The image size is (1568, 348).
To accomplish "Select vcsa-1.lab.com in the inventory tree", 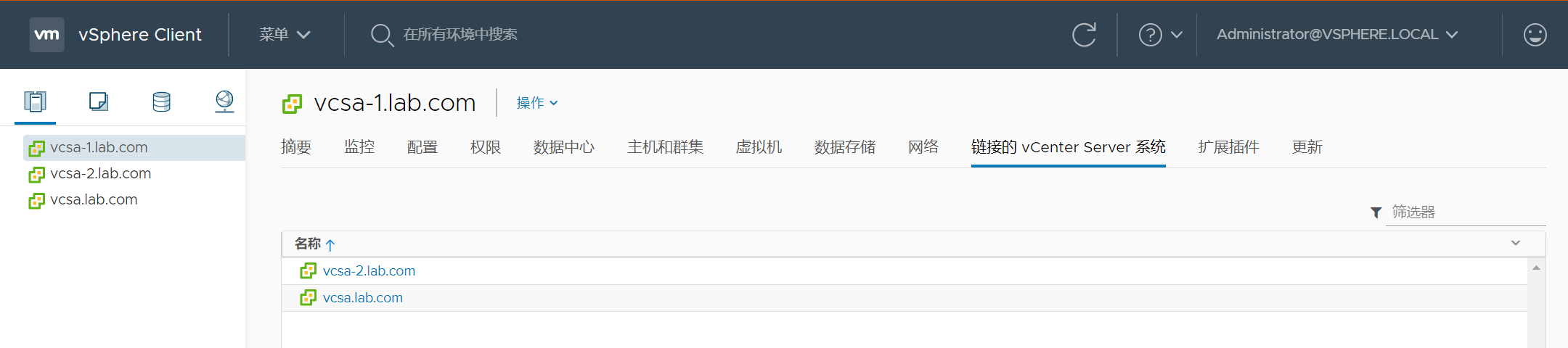I will coord(99,147).
